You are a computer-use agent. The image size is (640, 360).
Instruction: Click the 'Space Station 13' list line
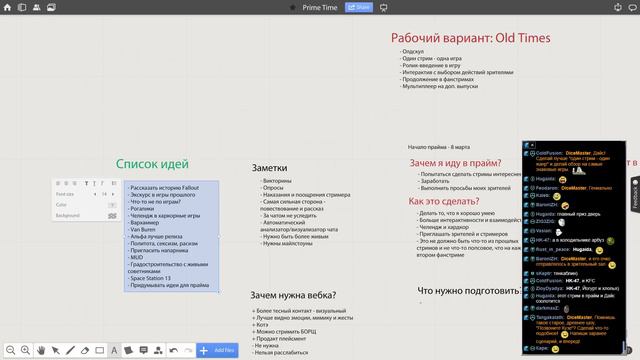click(x=149, y=278)
